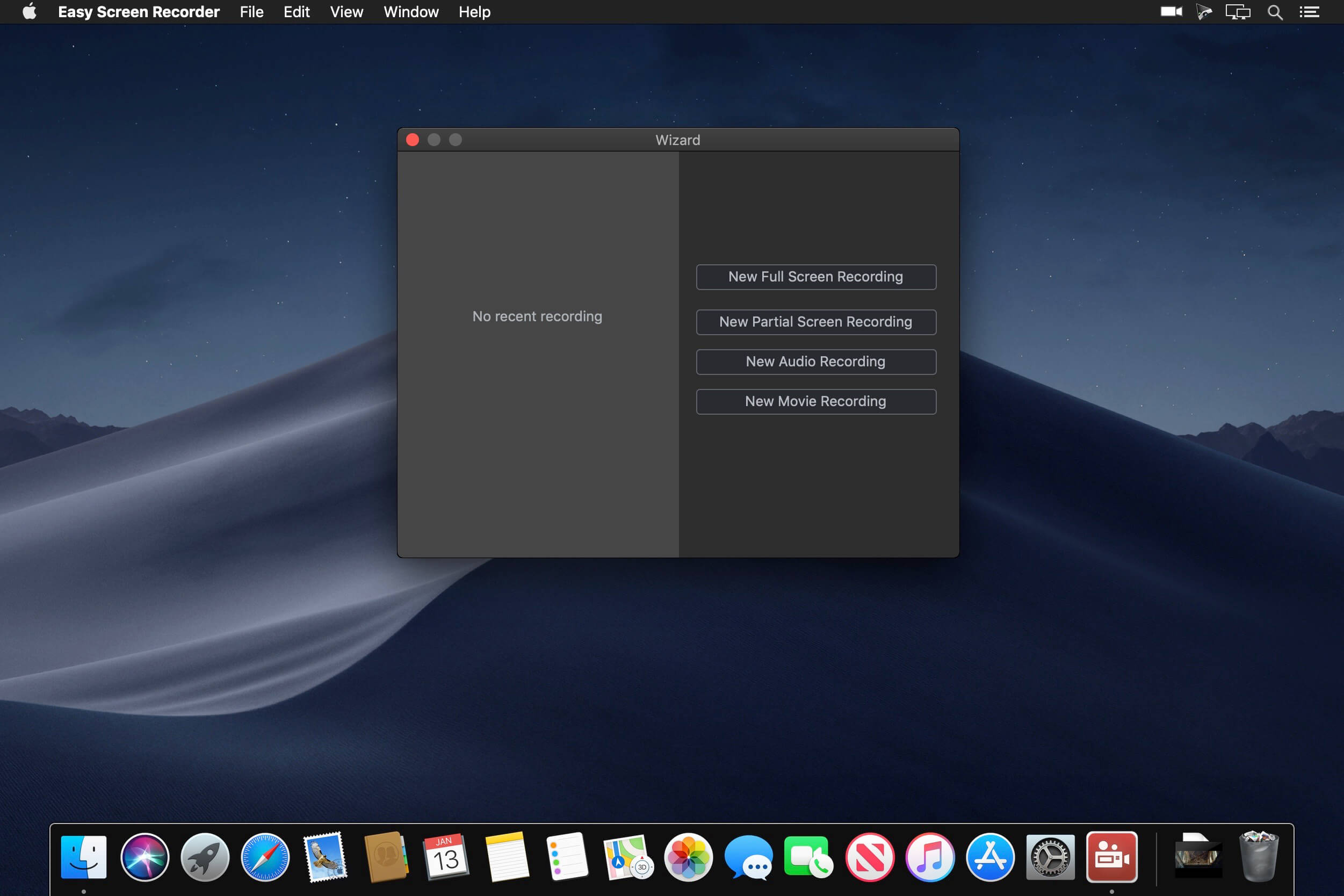The width and height of the screenshot is (1344, 896).
Task: Click the camera icon in the menu bar
Action: tap(1171, 11)
